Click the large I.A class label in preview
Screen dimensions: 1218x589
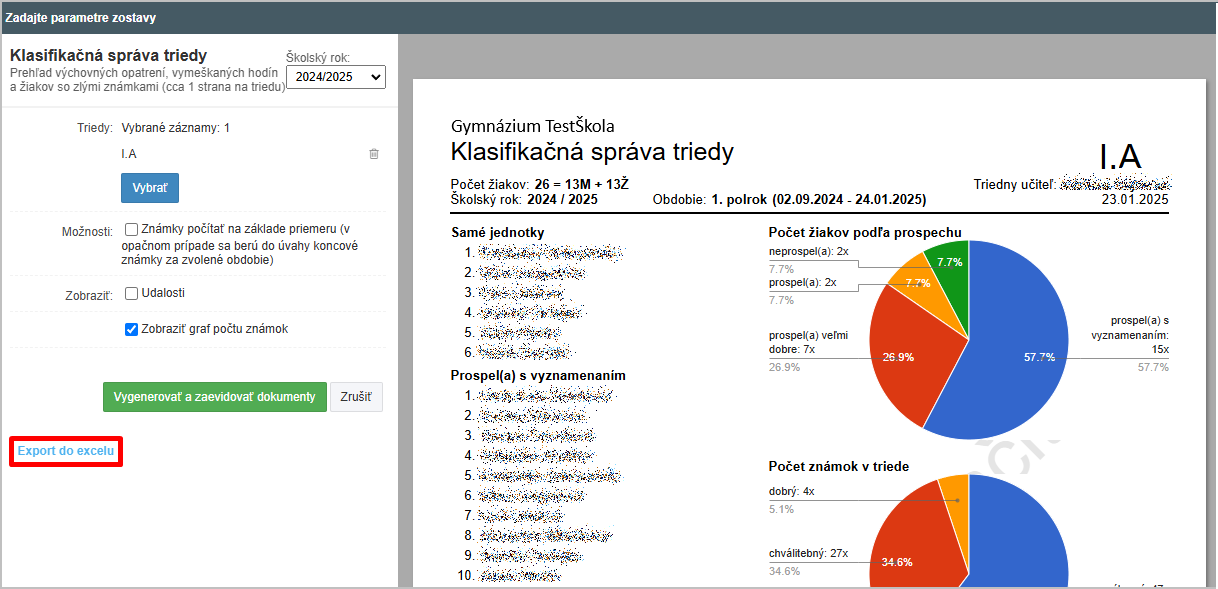pos(1120,157)
